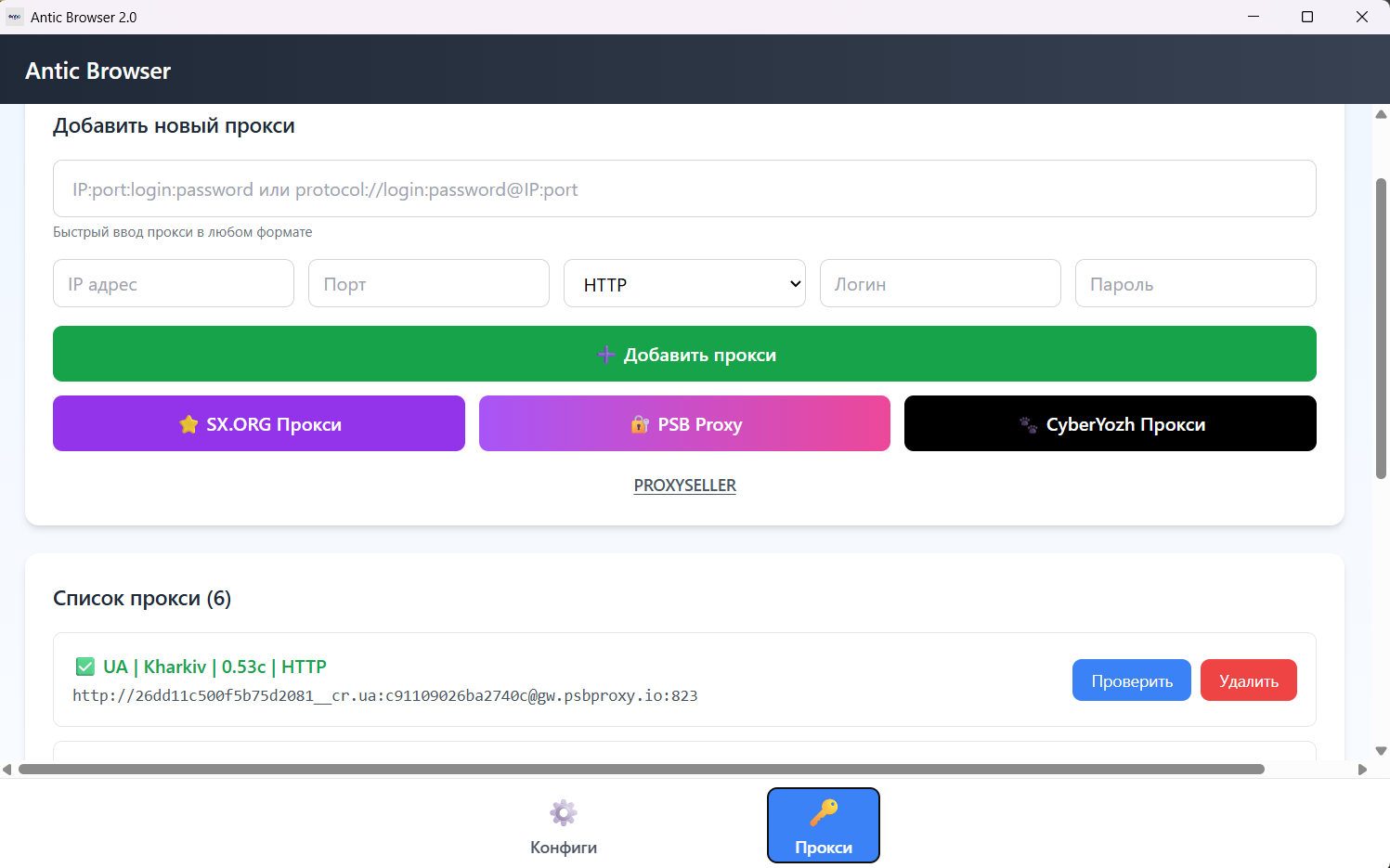Open the HTTP protocol dropdown
This screenshot has width=1390, height=868.
(x=684, y=284)
